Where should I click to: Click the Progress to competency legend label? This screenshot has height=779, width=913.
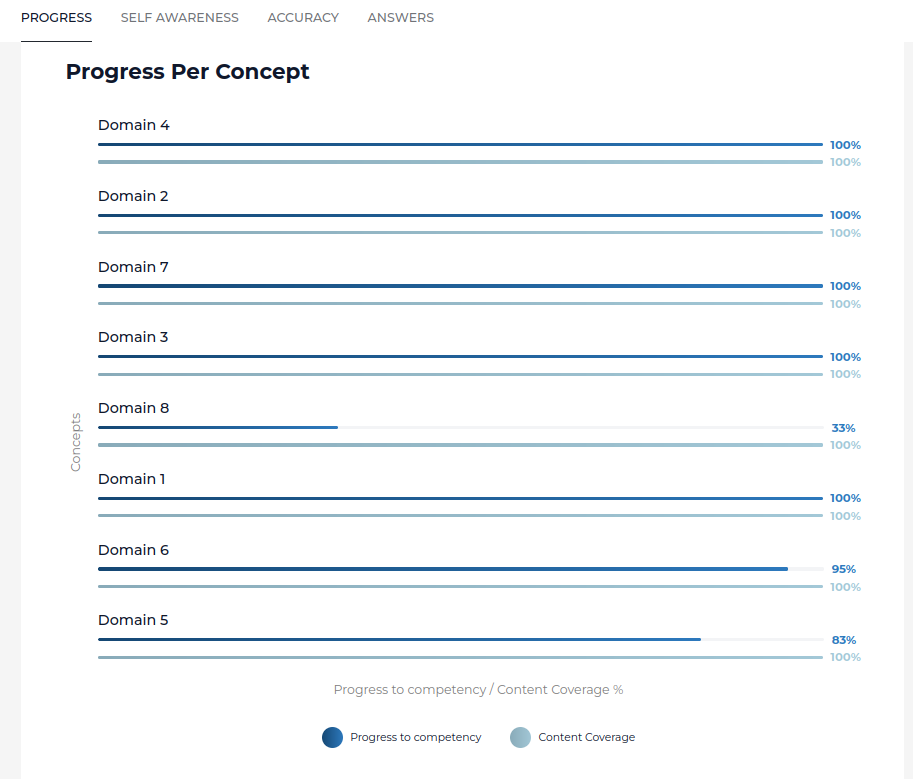pos(415,738)
